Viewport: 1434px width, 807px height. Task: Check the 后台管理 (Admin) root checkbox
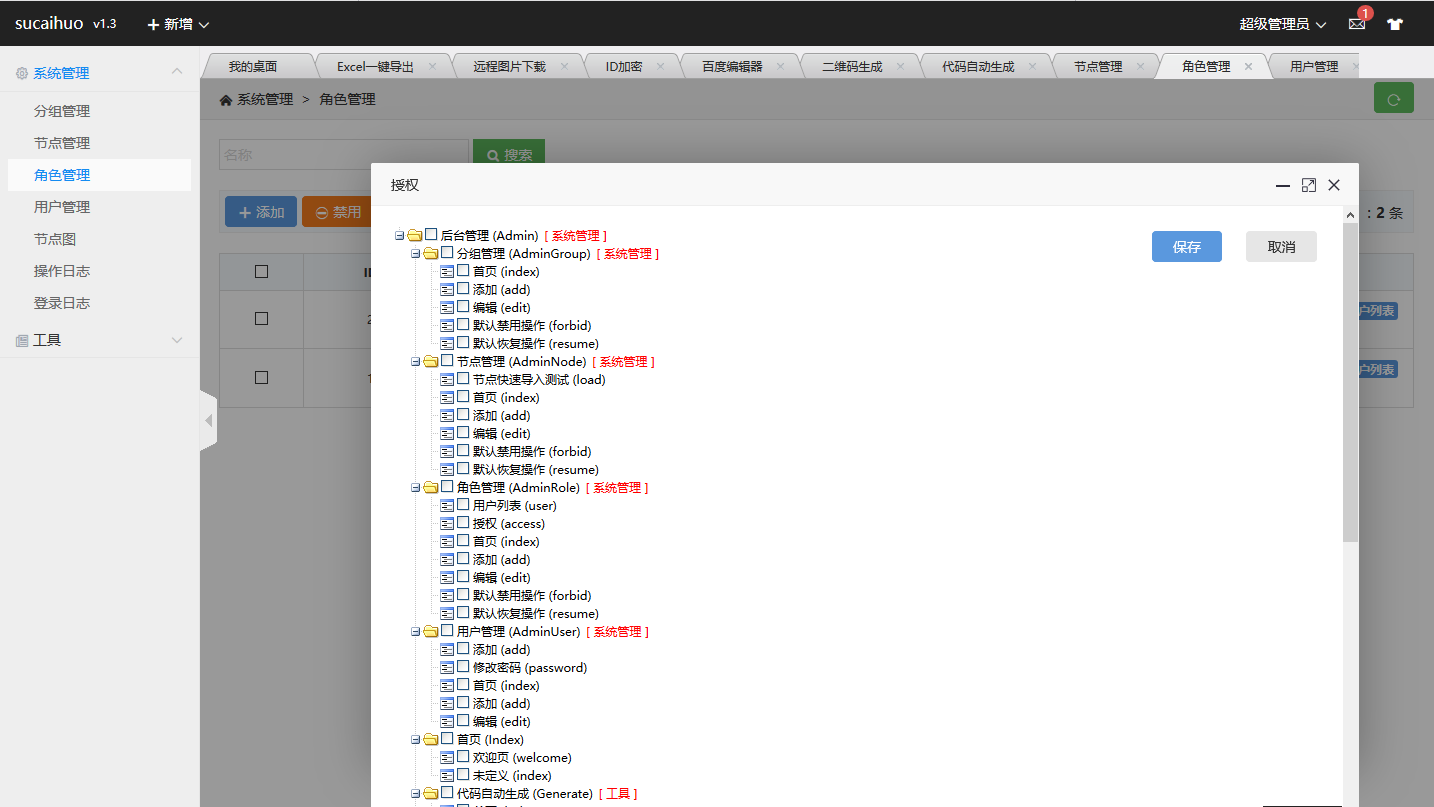431,234
